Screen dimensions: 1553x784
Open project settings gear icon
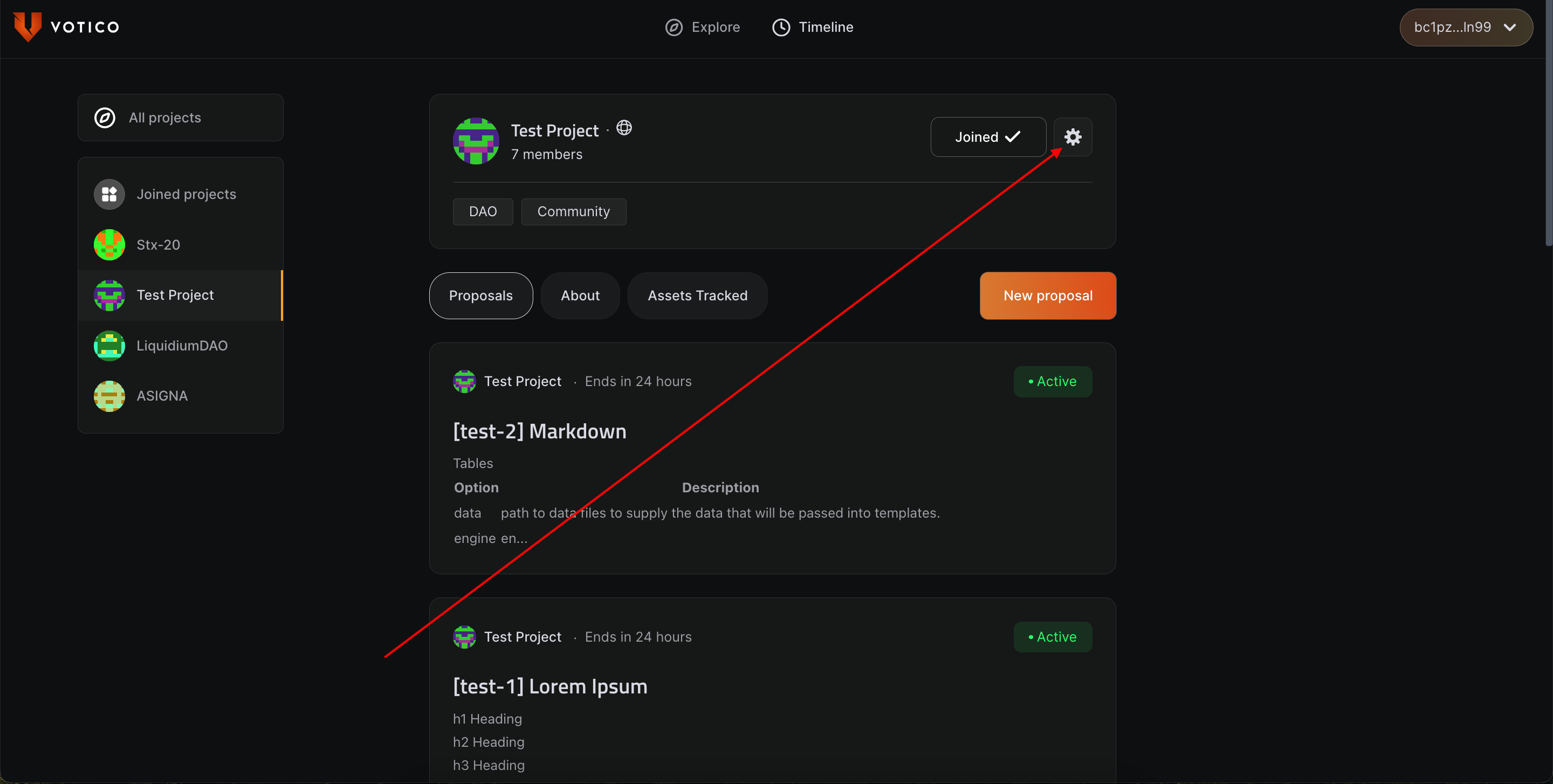click(1073, 137)
